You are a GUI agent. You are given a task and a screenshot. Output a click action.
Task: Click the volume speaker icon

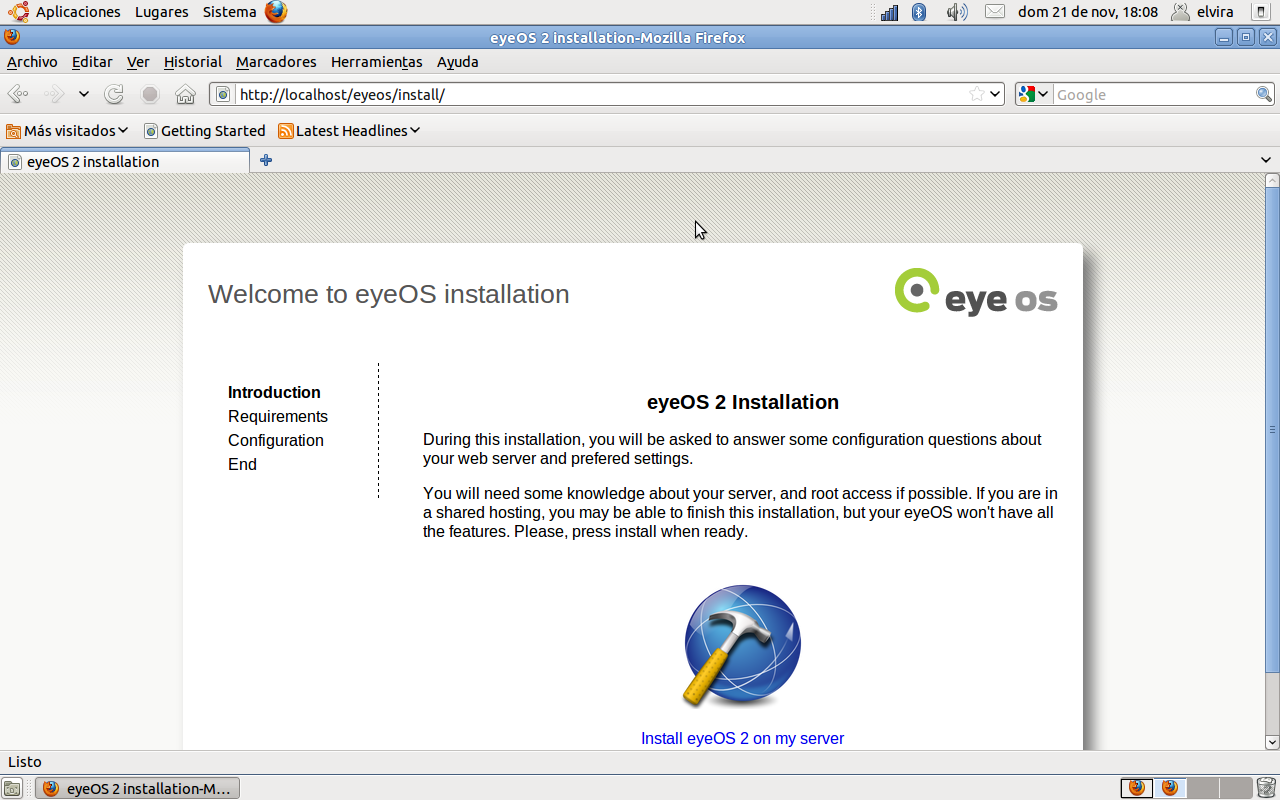tap(957, 12)
